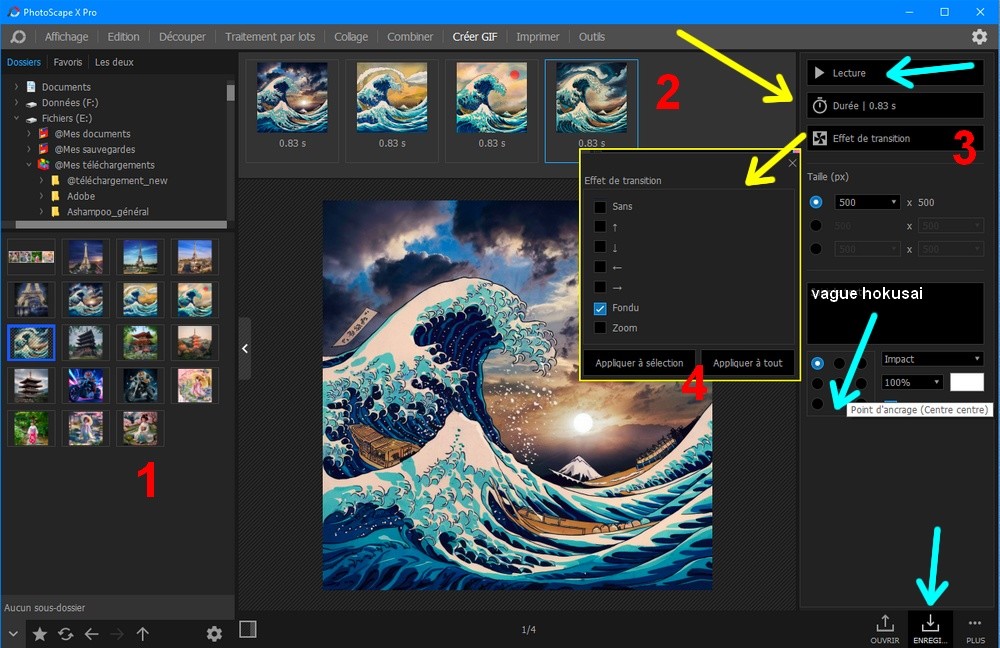Open file browser settings gear at bottom
Screen dimensions: 1000x648
(214, 633)
